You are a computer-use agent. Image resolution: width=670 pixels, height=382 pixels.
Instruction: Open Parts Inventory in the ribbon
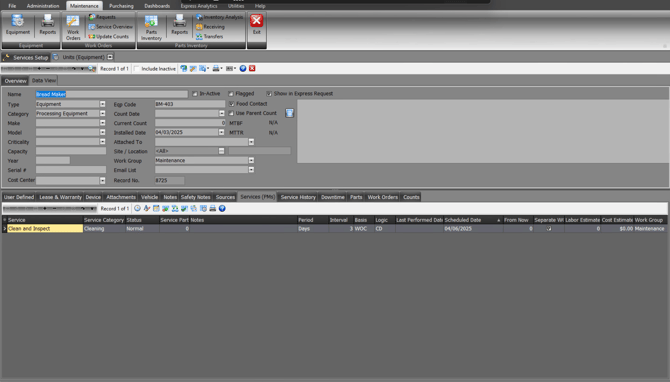pos(151,28)
